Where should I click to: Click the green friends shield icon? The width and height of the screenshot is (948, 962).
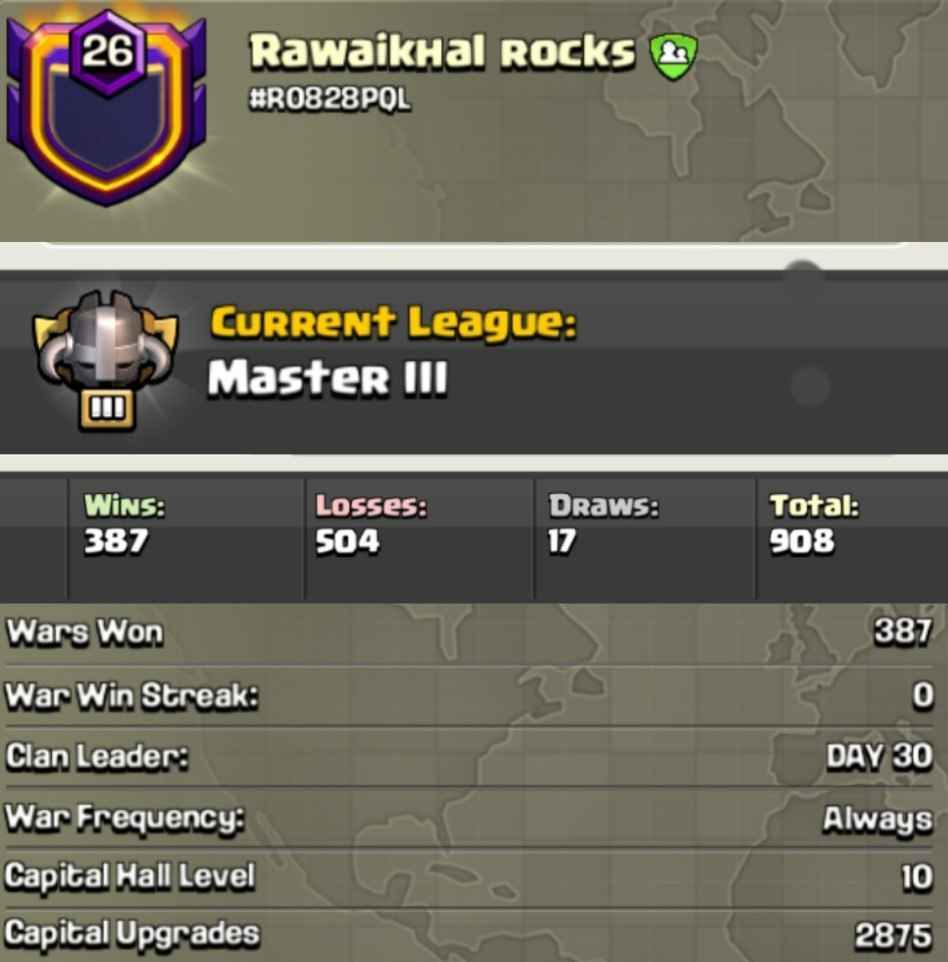(673, 56)
